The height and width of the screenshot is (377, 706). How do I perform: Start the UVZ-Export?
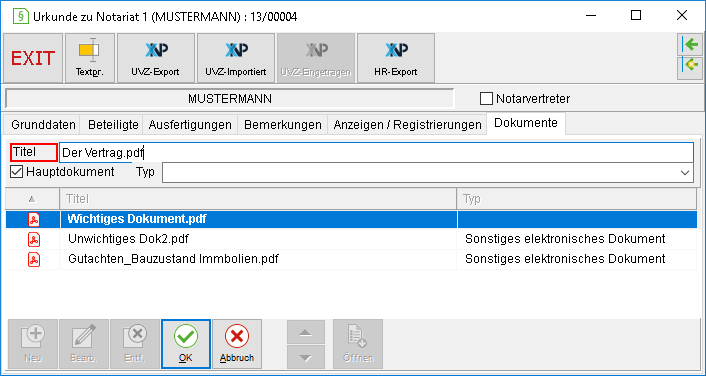coord(156,58)
